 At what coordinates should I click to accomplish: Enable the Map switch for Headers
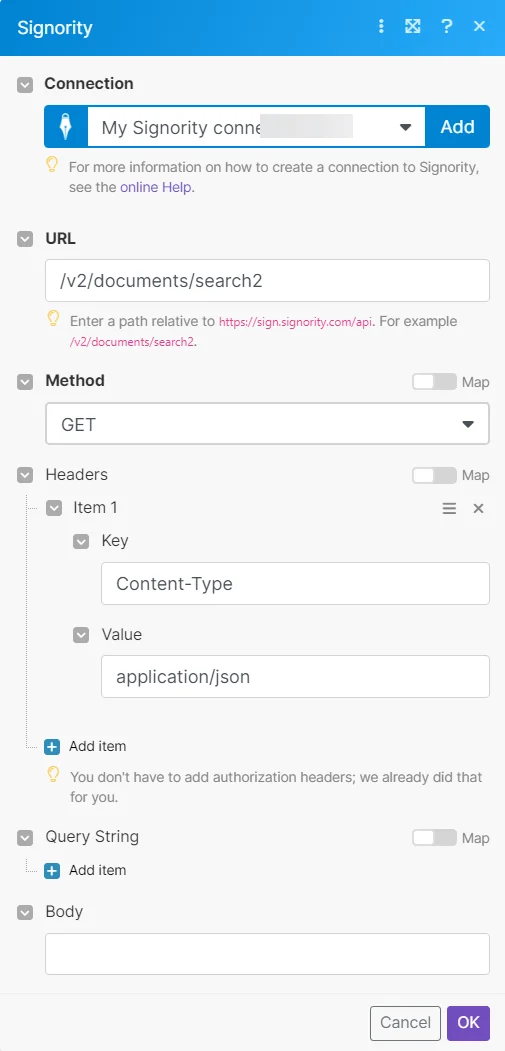(435, 475)
